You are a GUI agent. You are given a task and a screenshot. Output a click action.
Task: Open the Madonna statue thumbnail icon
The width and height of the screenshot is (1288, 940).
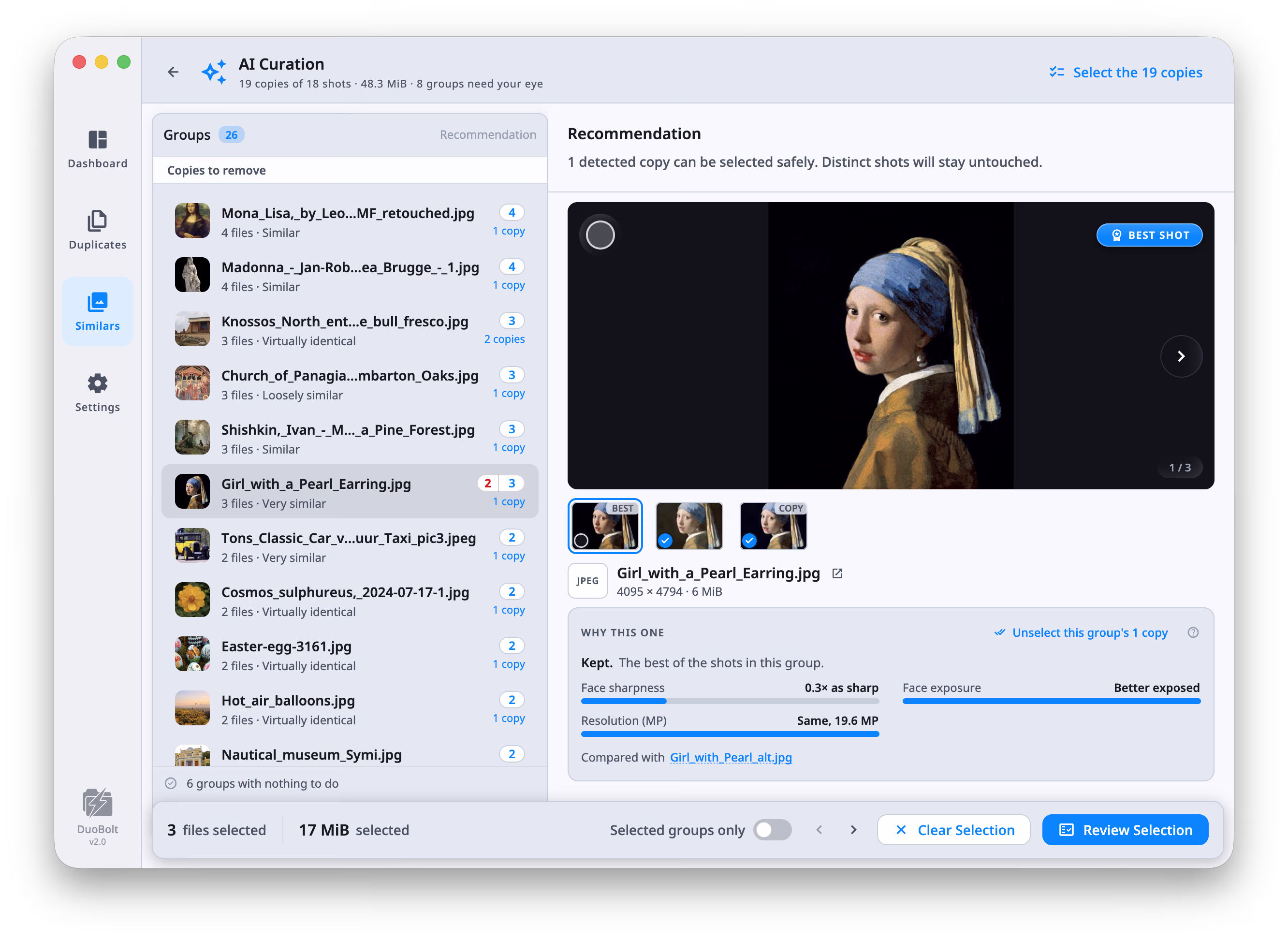(192, 275)
